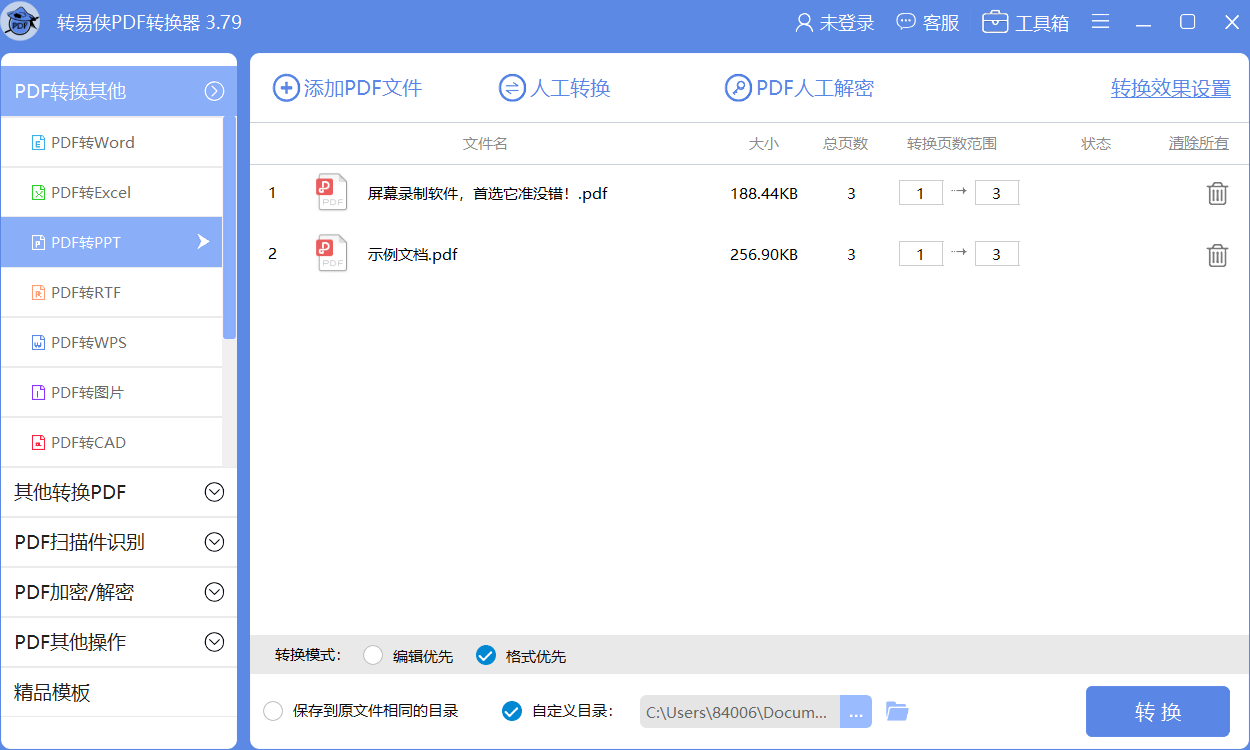The height and width of the screenshot is (750, 1250).
Task: Click the 转换页数范围 column header
Action: click(952, 144)
